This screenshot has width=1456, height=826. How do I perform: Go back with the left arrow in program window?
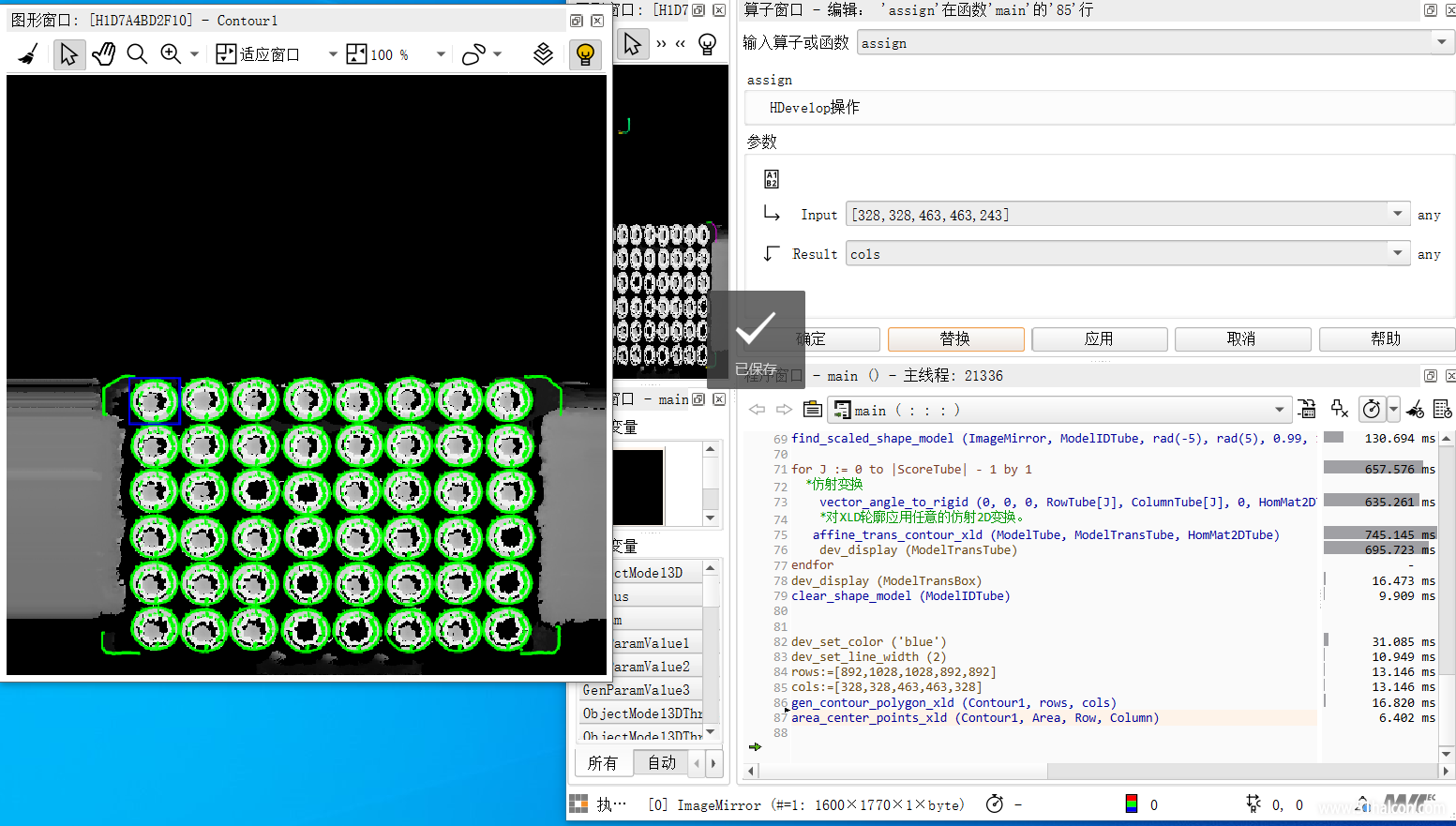click(x=757, y=410)
